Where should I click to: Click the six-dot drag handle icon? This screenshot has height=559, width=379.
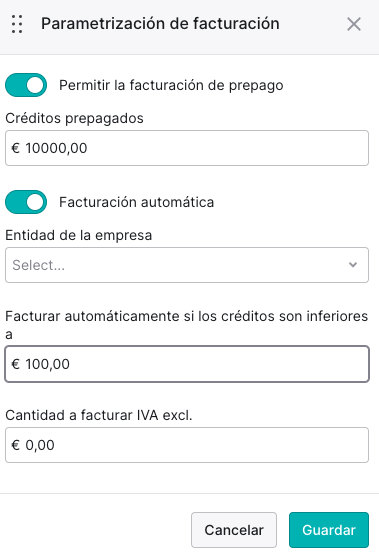(x=17, y=24)
